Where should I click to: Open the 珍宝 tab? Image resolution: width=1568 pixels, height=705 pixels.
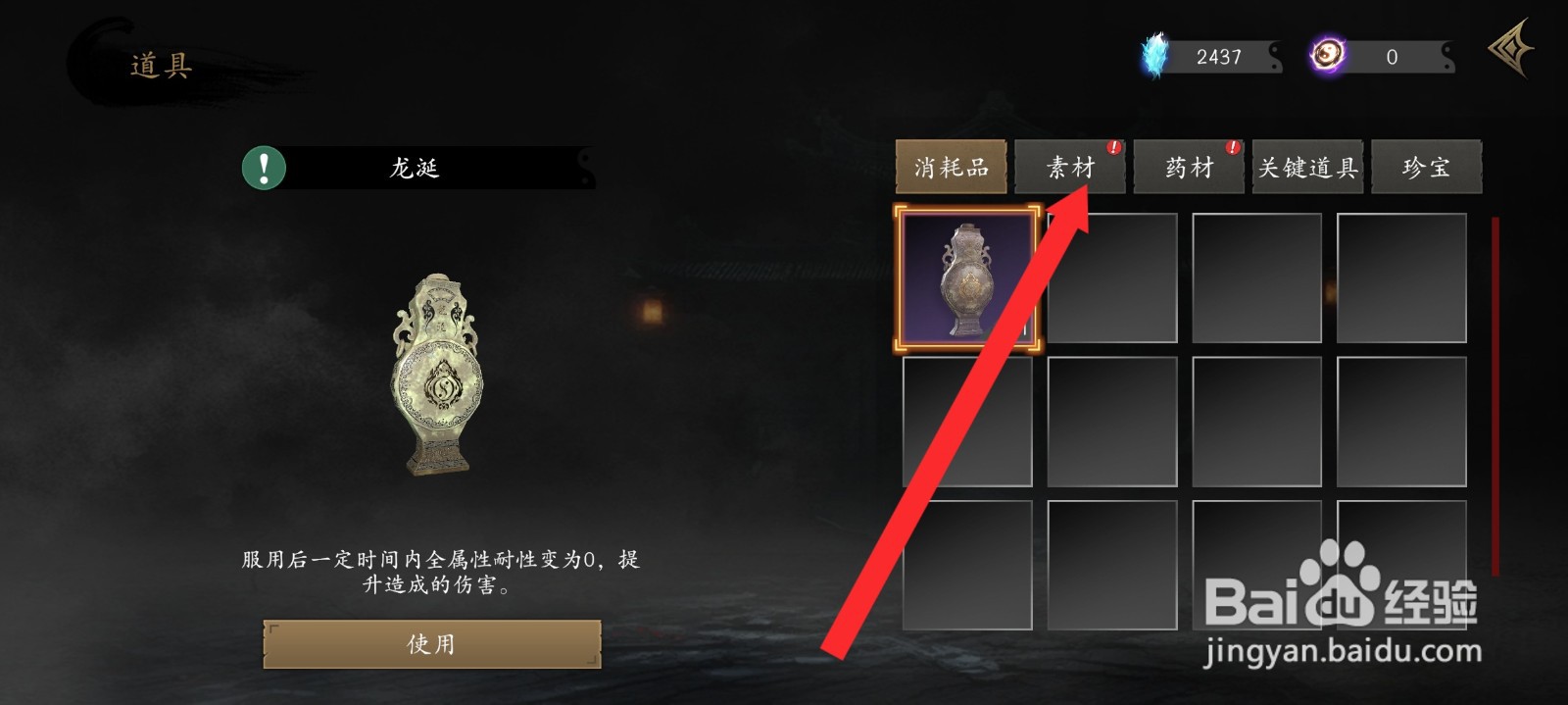tap(1426, 167)
